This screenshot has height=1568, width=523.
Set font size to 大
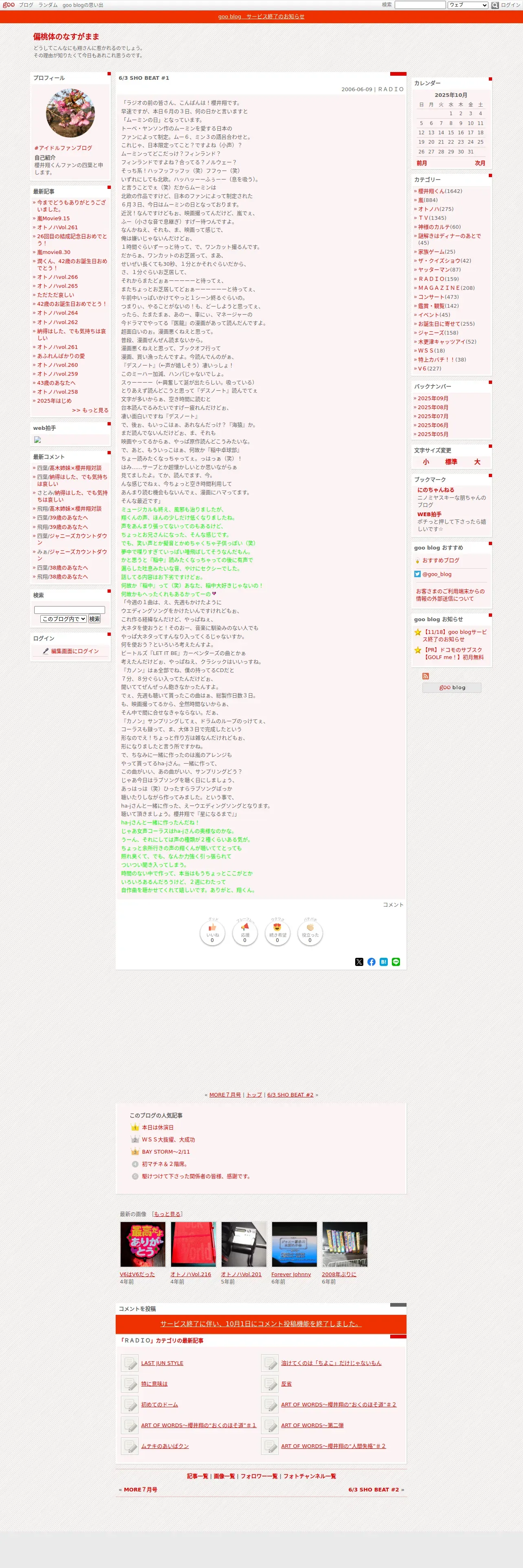click(477, 462)
